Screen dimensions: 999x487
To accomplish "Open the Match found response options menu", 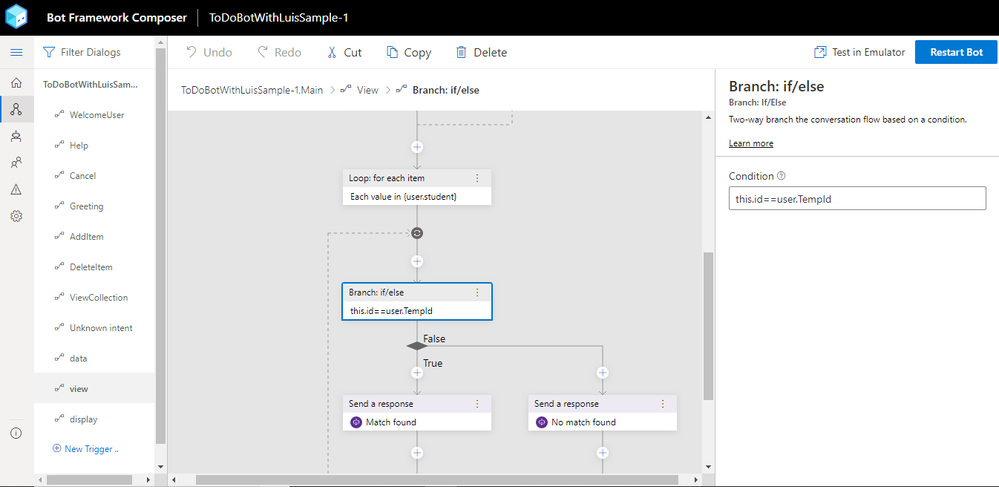I will [x=477, y=403].
